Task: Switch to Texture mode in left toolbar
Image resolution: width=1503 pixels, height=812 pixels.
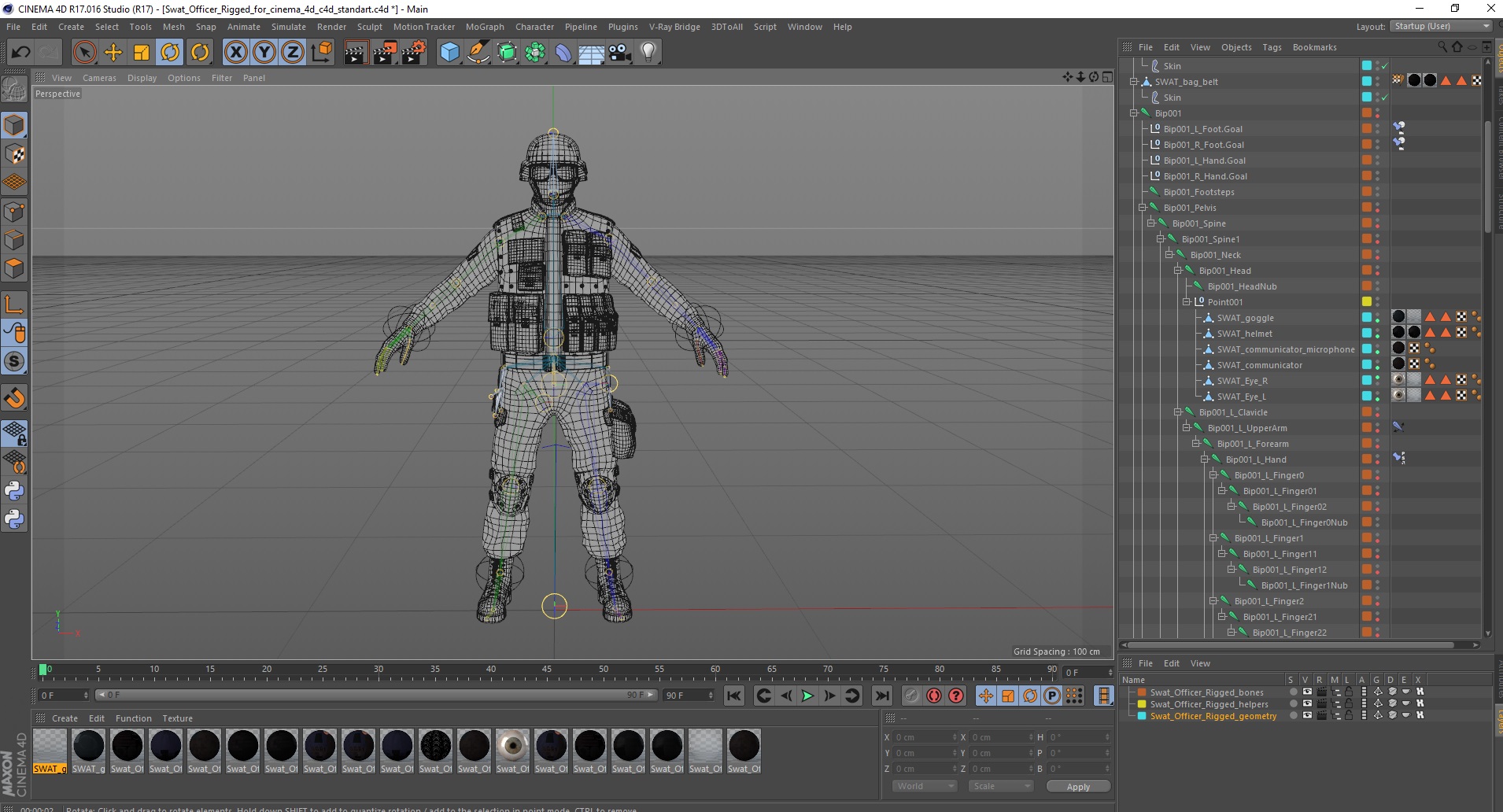Action: (x=14, y=154)
